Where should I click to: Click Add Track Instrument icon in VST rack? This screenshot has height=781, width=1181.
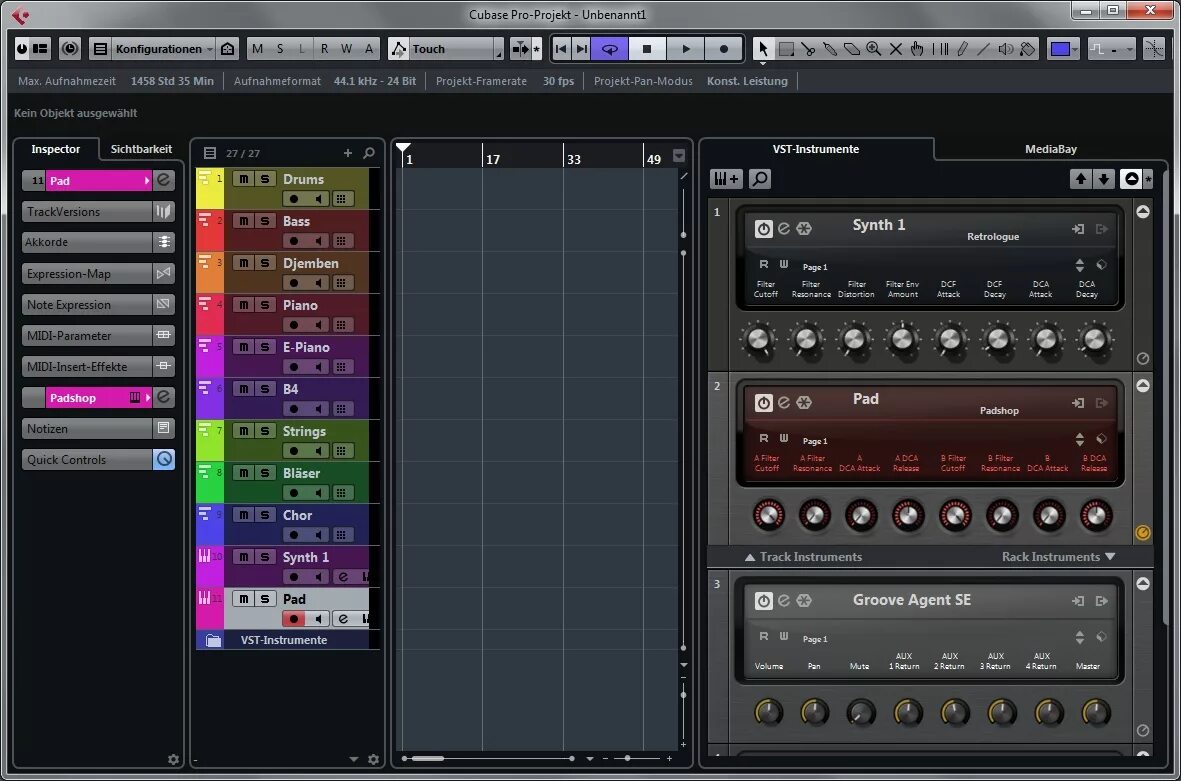pyautogui.click(x=726, y=178)
